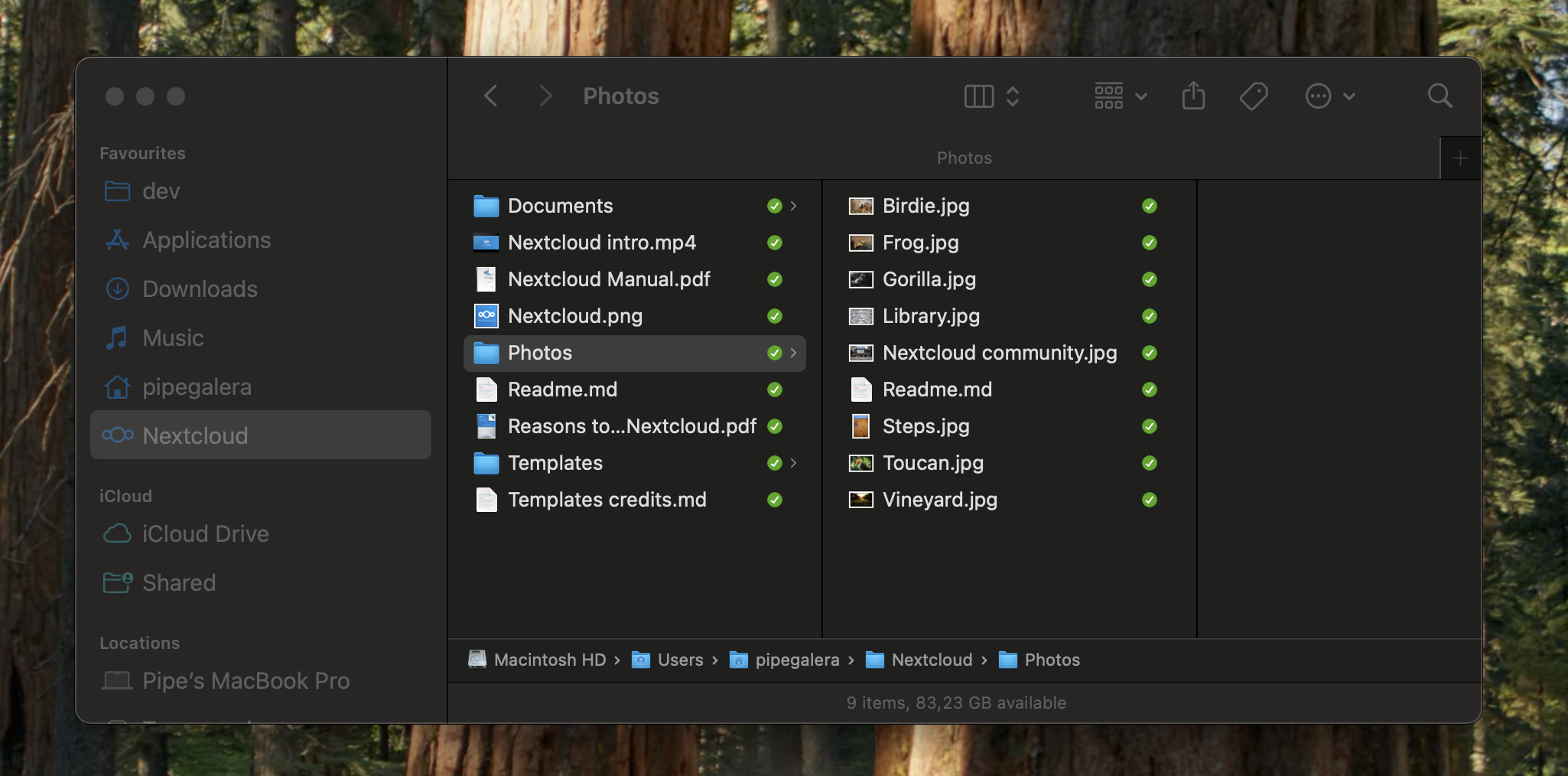Select Readme.md in the Nextcloud column
The width and height of the screenshot is (1568, 776).
[x=635, y=390]
